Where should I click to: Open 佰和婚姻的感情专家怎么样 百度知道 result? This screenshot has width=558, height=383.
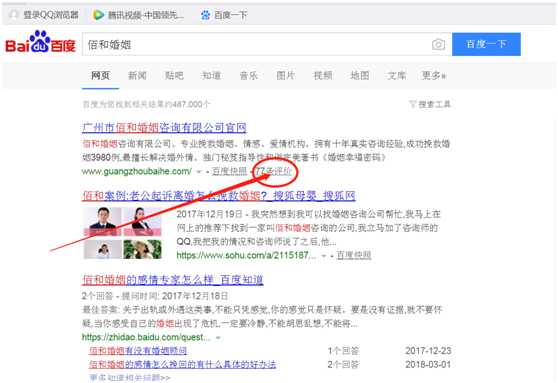click(x=173, y=280)
